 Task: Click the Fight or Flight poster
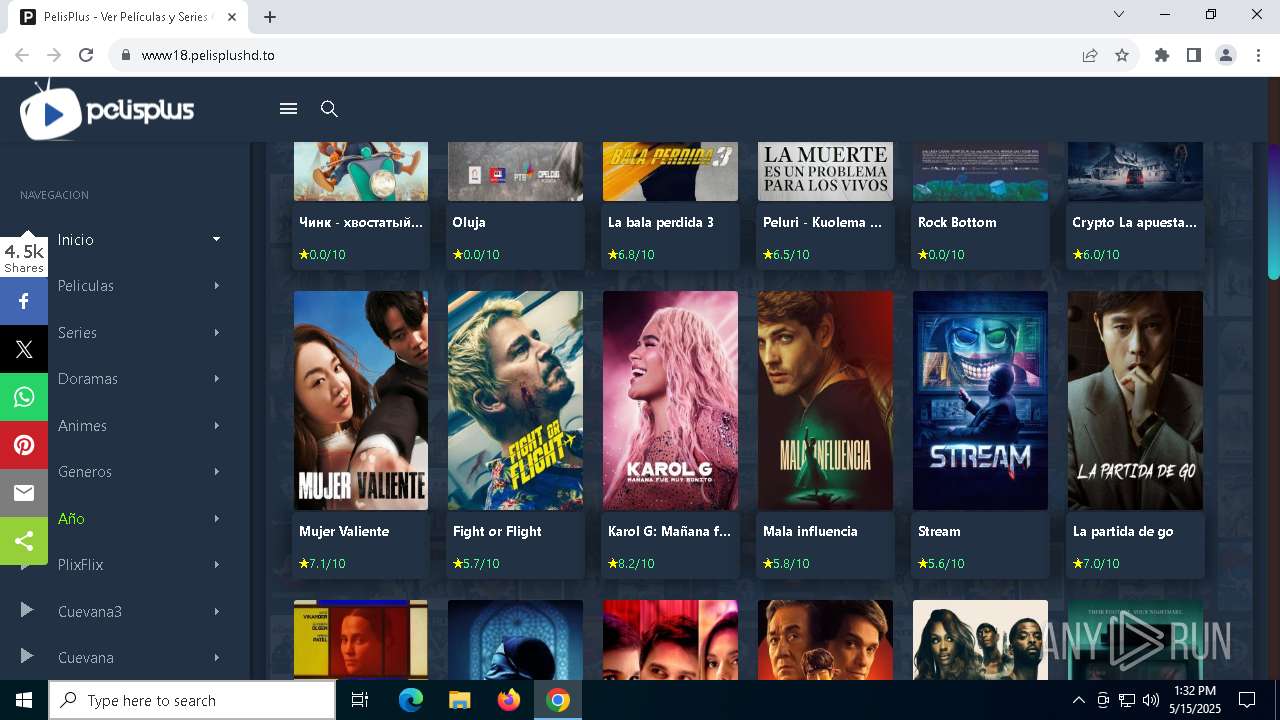pyautogui.click(x=515, y=400)
